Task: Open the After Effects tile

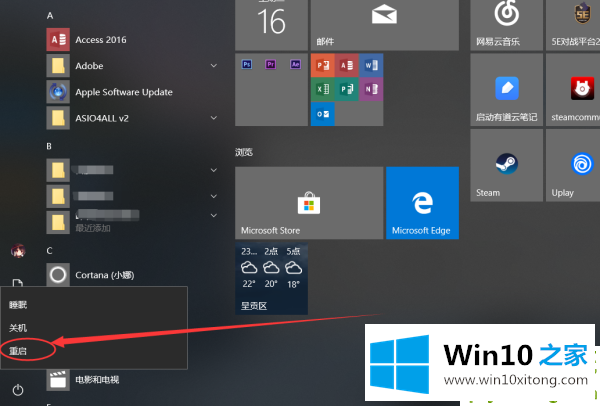Action: [x=296, y=64]
